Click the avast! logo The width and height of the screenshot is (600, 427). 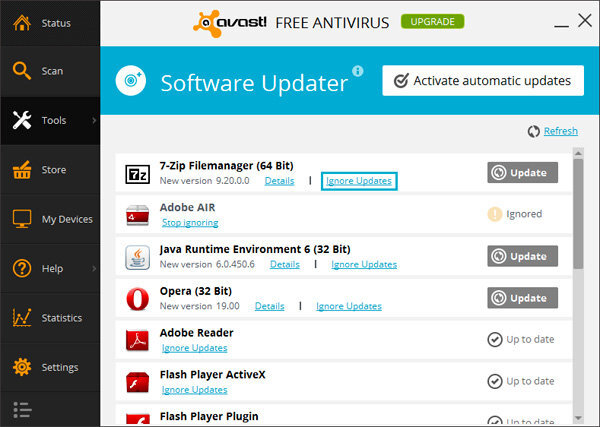[x=230, y=23]
